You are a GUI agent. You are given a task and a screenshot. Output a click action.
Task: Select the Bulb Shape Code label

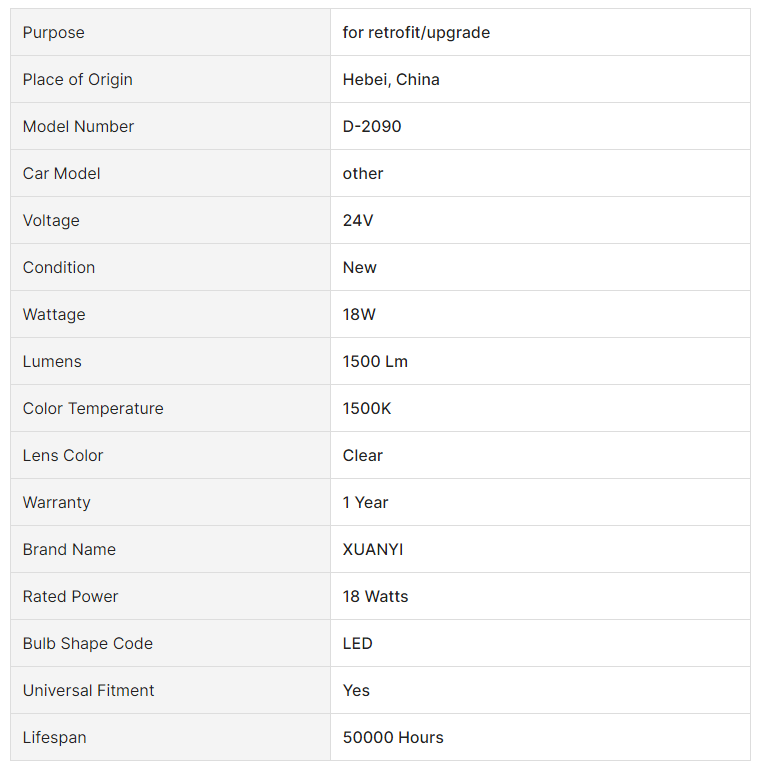pos(87,643)
